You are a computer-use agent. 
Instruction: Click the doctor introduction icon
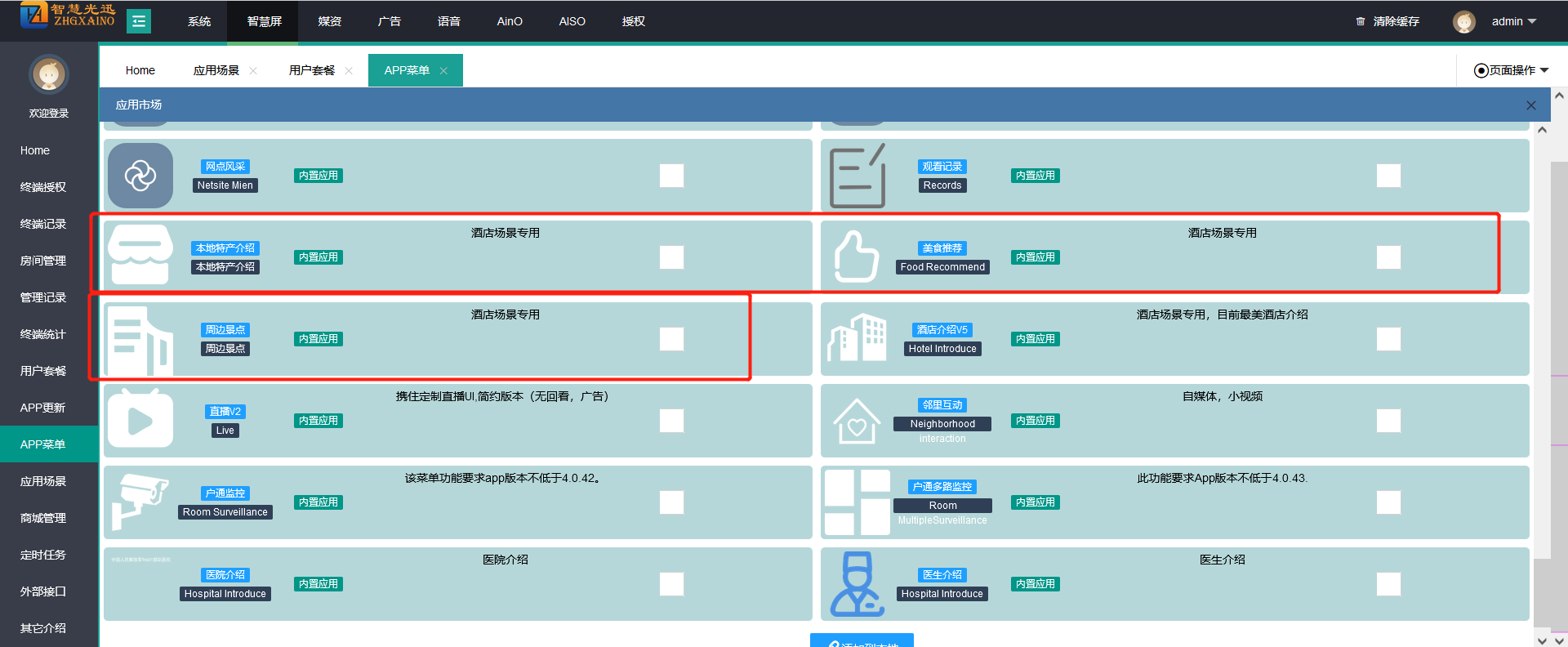[857, 583]
